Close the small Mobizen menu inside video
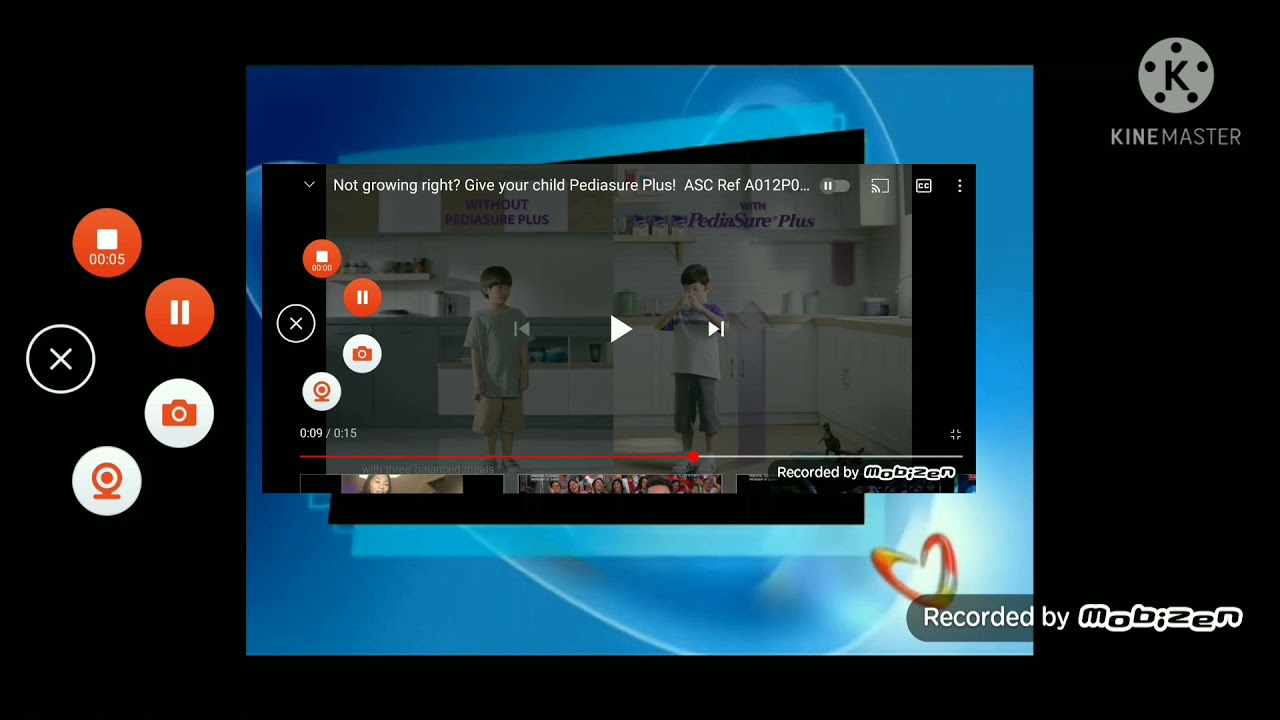The width and height of the screenshot is (1280, 720). click(296, 323)
